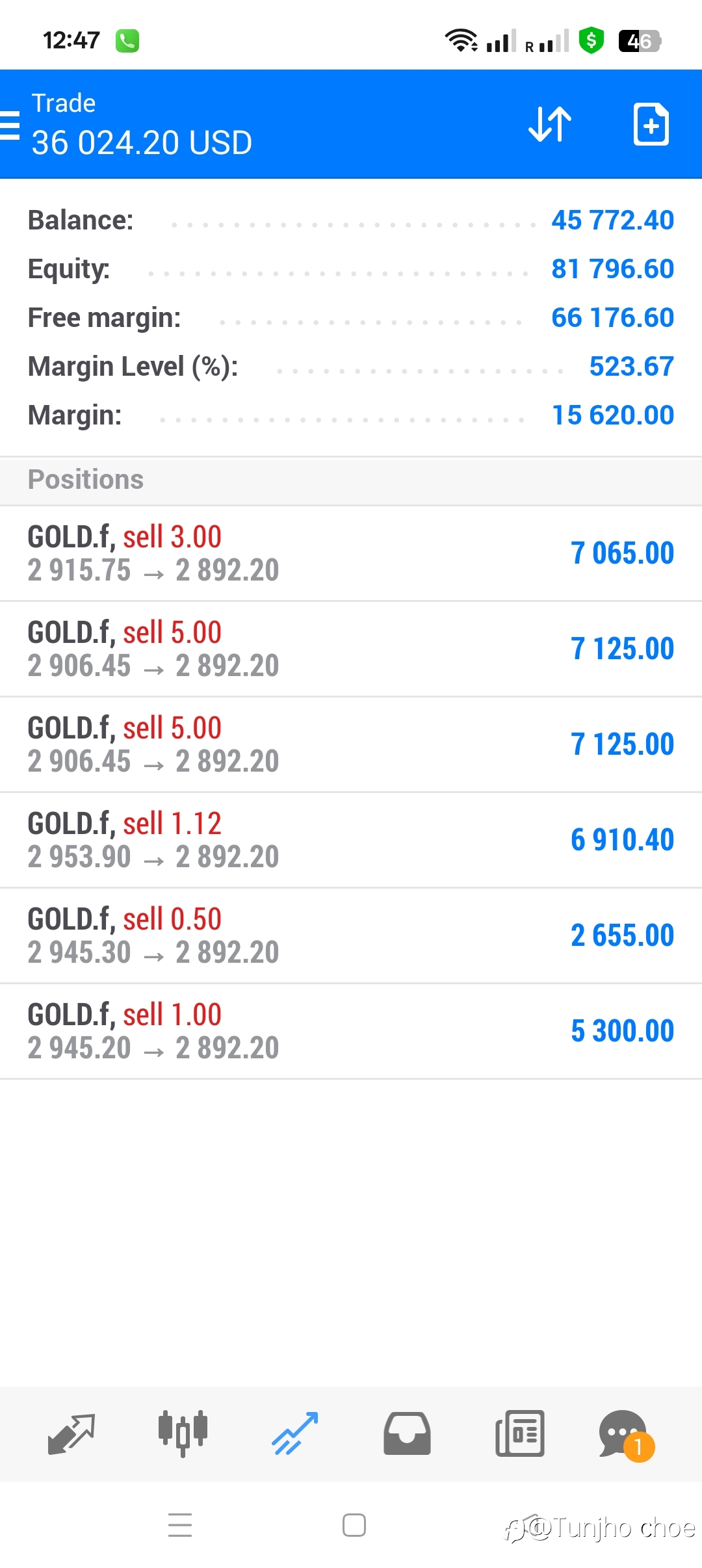Tap the 36 024.20 USD total profit title
Viewport: 702px width, 1568px height.
point(142,143)
